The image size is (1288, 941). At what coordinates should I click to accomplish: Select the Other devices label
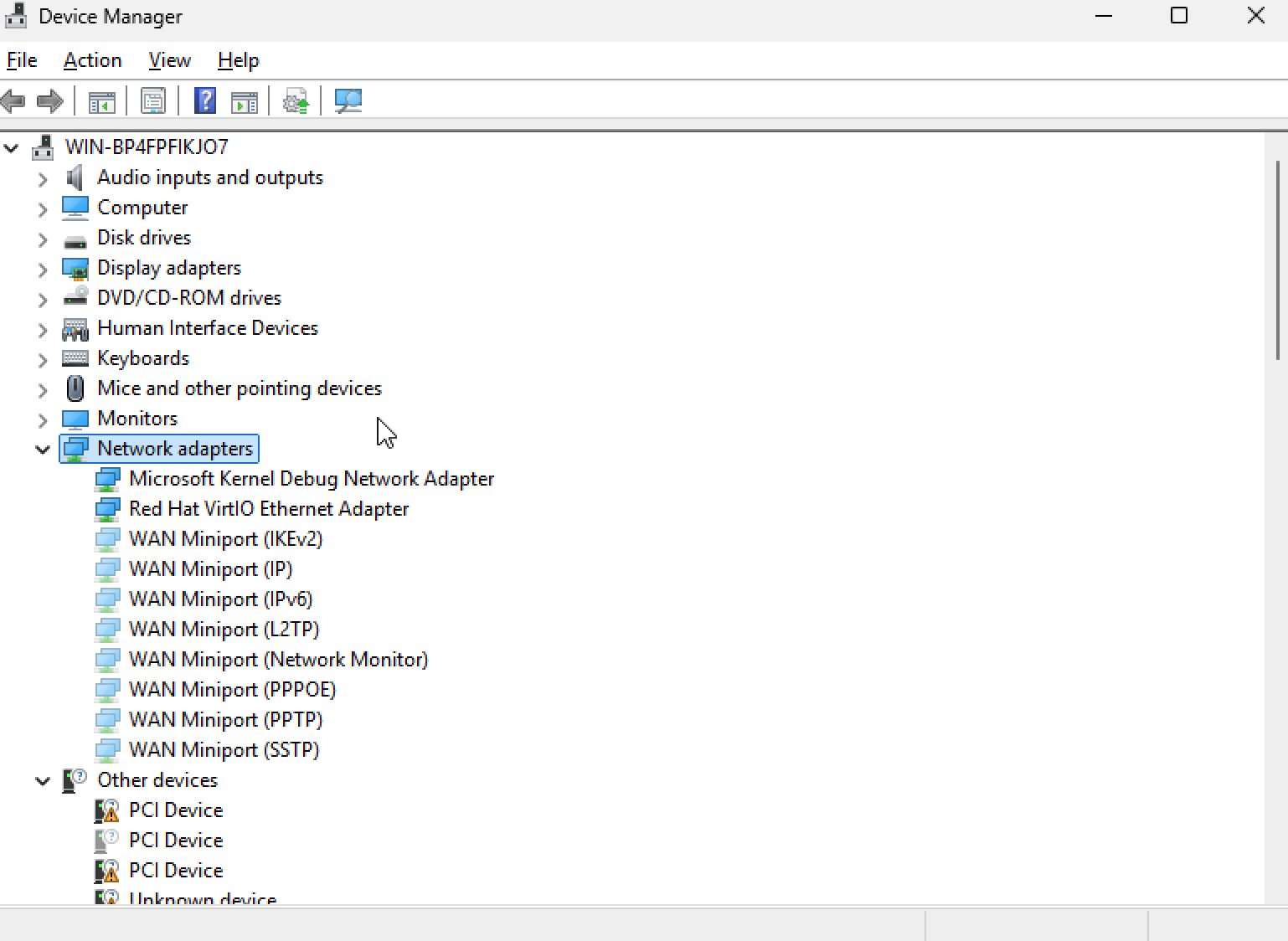[157, 780]
